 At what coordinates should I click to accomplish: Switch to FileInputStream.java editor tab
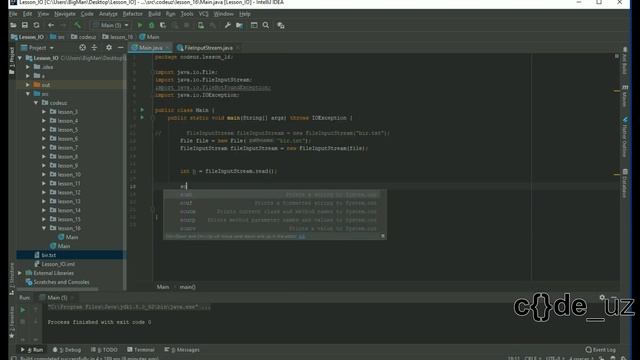[x=208, y=48]
